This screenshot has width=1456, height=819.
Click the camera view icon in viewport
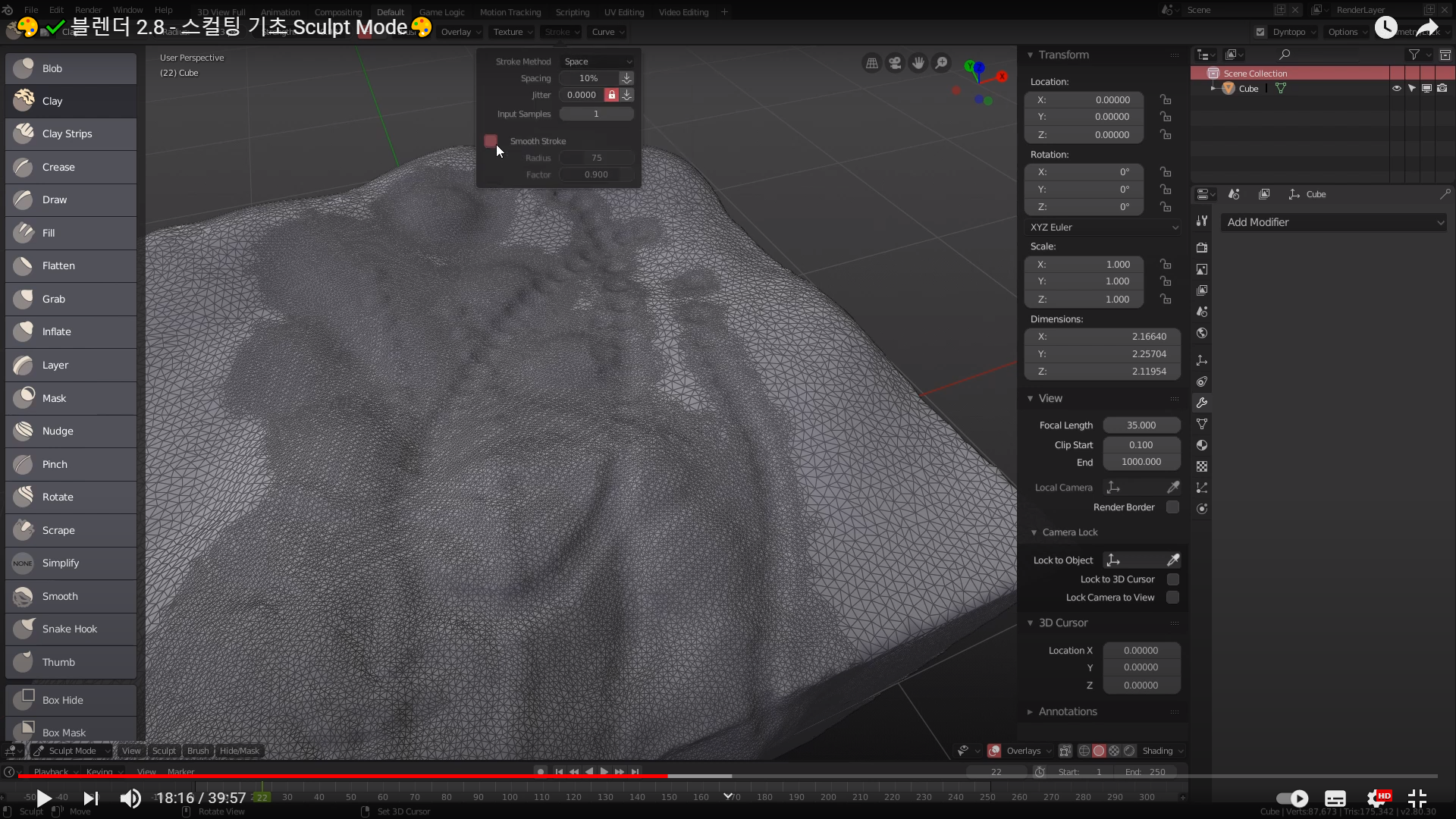(896, 64)
